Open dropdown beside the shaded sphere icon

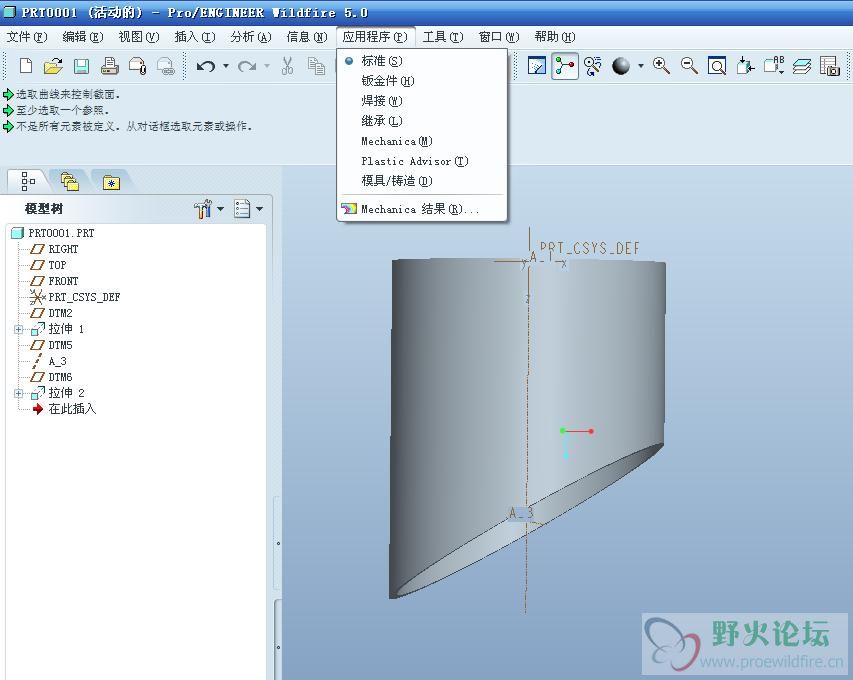tap(641, 66)
